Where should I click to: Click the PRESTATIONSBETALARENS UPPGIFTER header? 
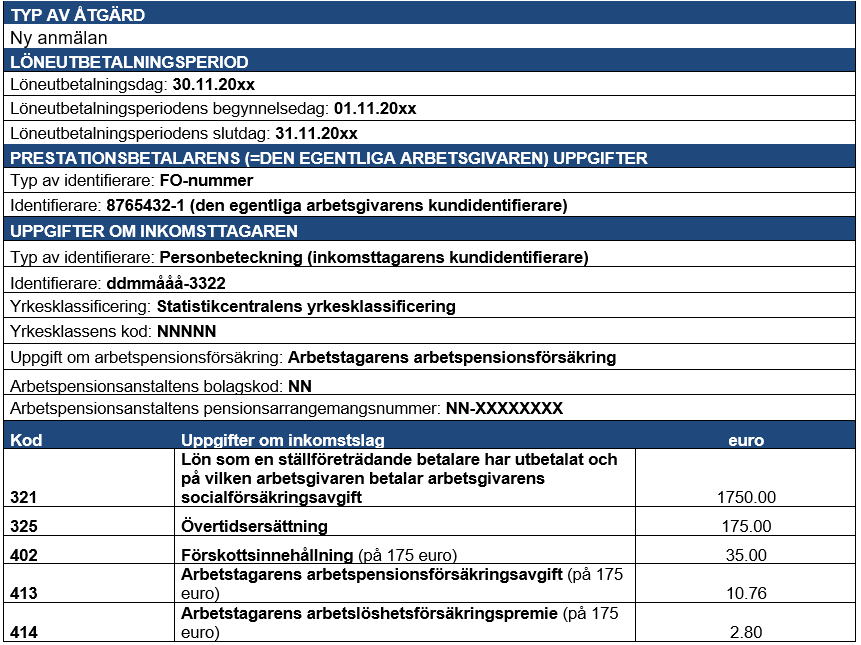tap(328, 158)
